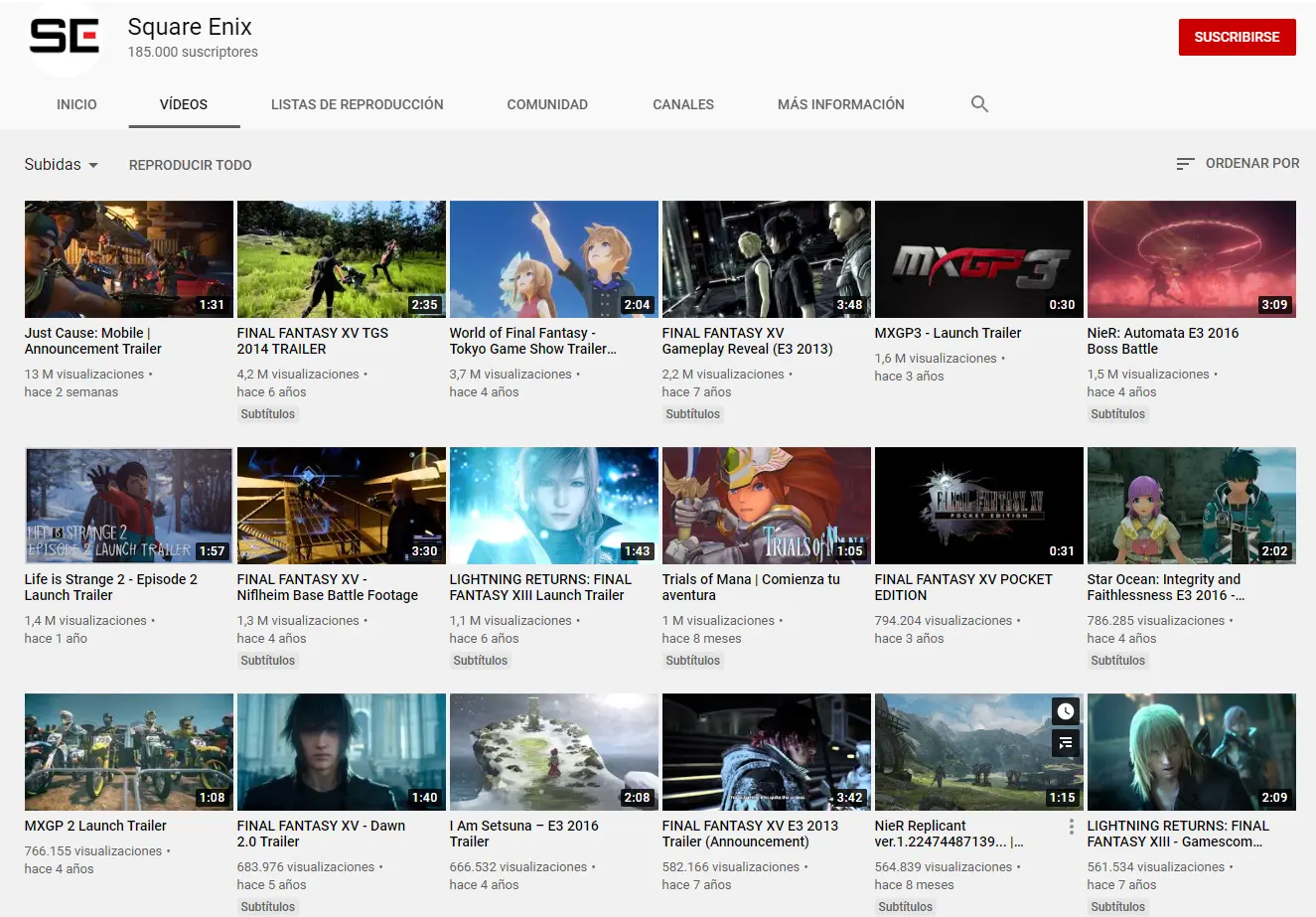The height and width of the screenshot is (917, 1316).
Task: Open NieR Replicant ver.1.22474487139 title
Action: pos(950,834)
